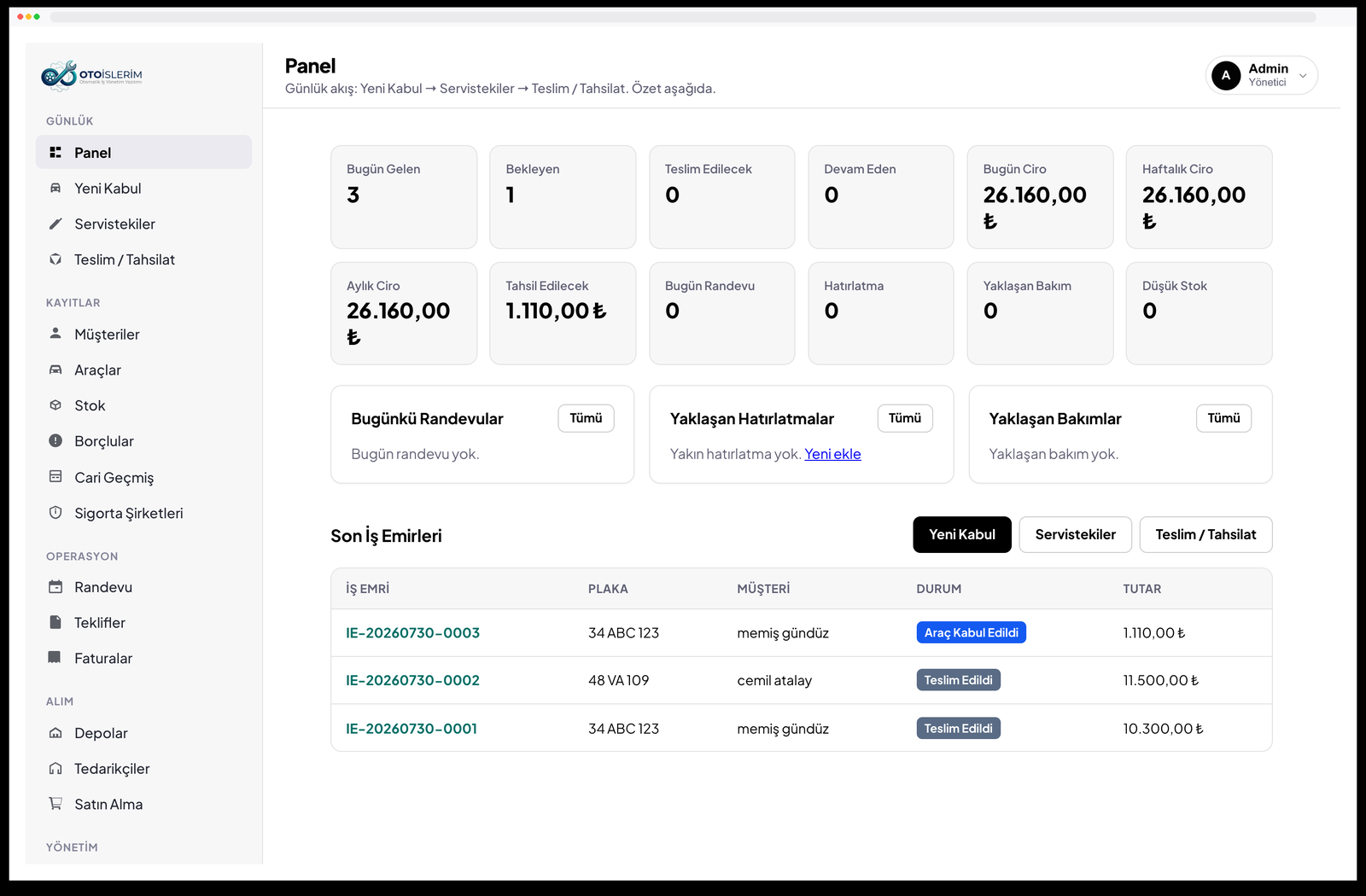Open the Stok box icon
Image resolution: width=1366 pixels, height=896 pixels.
pyautogui.click(x=55, y=405)
